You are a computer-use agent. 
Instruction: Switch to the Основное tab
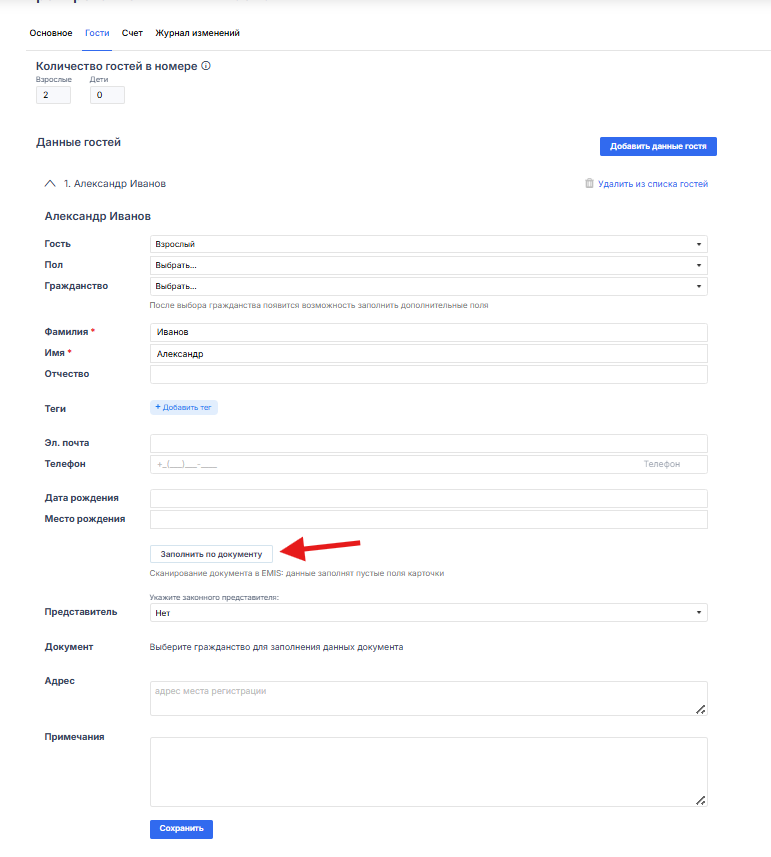pyautogui.click(x=51, y=33)
